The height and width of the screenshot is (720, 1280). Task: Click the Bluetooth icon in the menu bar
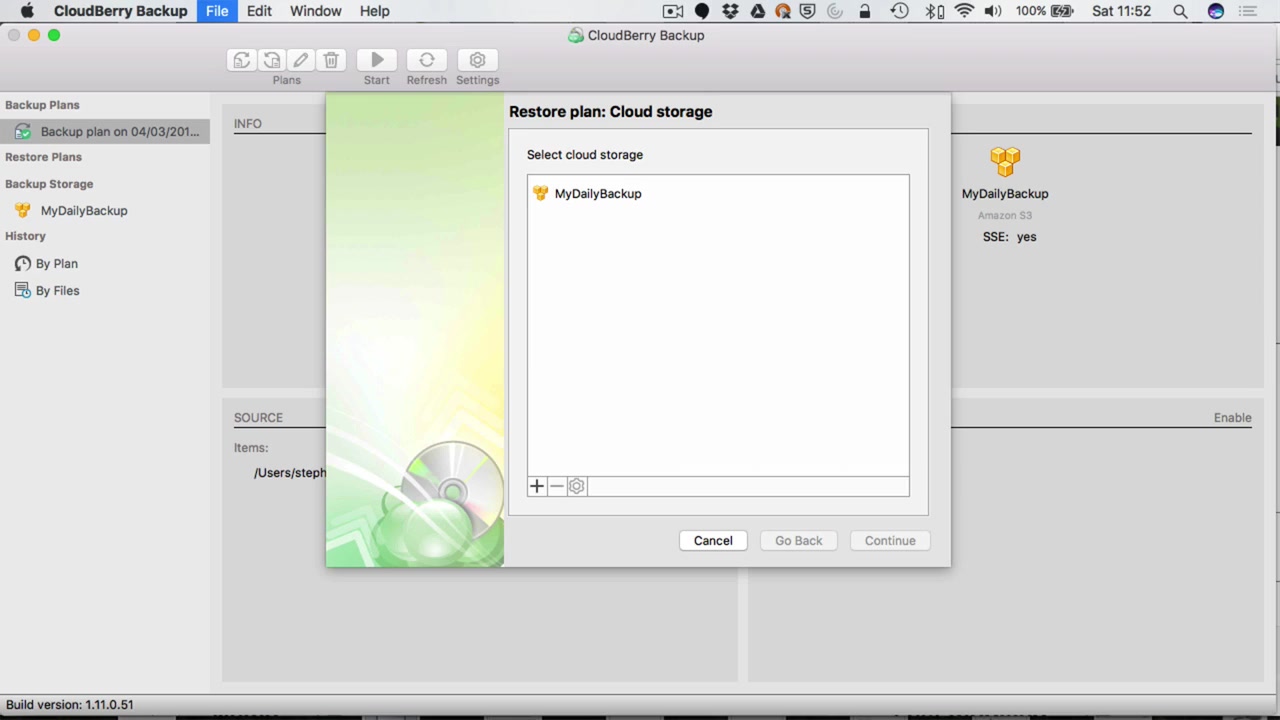pyautogui.click(x=934, y=11)
